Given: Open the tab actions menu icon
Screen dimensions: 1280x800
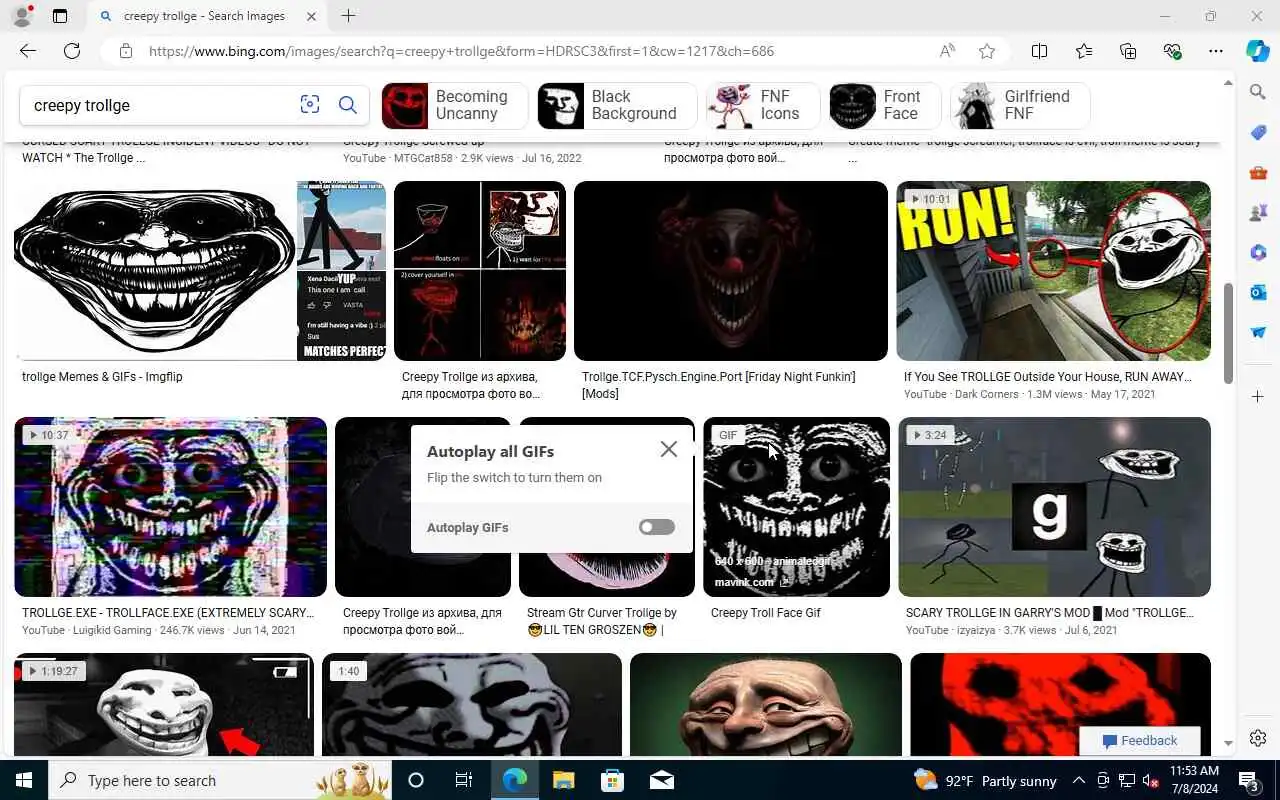Looking at the screenshot, I should click(x=60, y=16).
